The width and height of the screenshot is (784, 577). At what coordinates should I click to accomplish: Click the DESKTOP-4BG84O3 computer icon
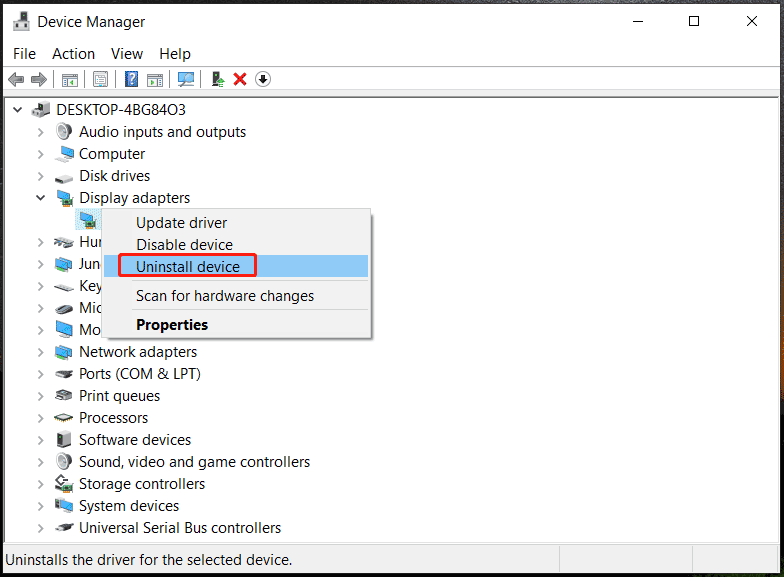pos(41,110)
